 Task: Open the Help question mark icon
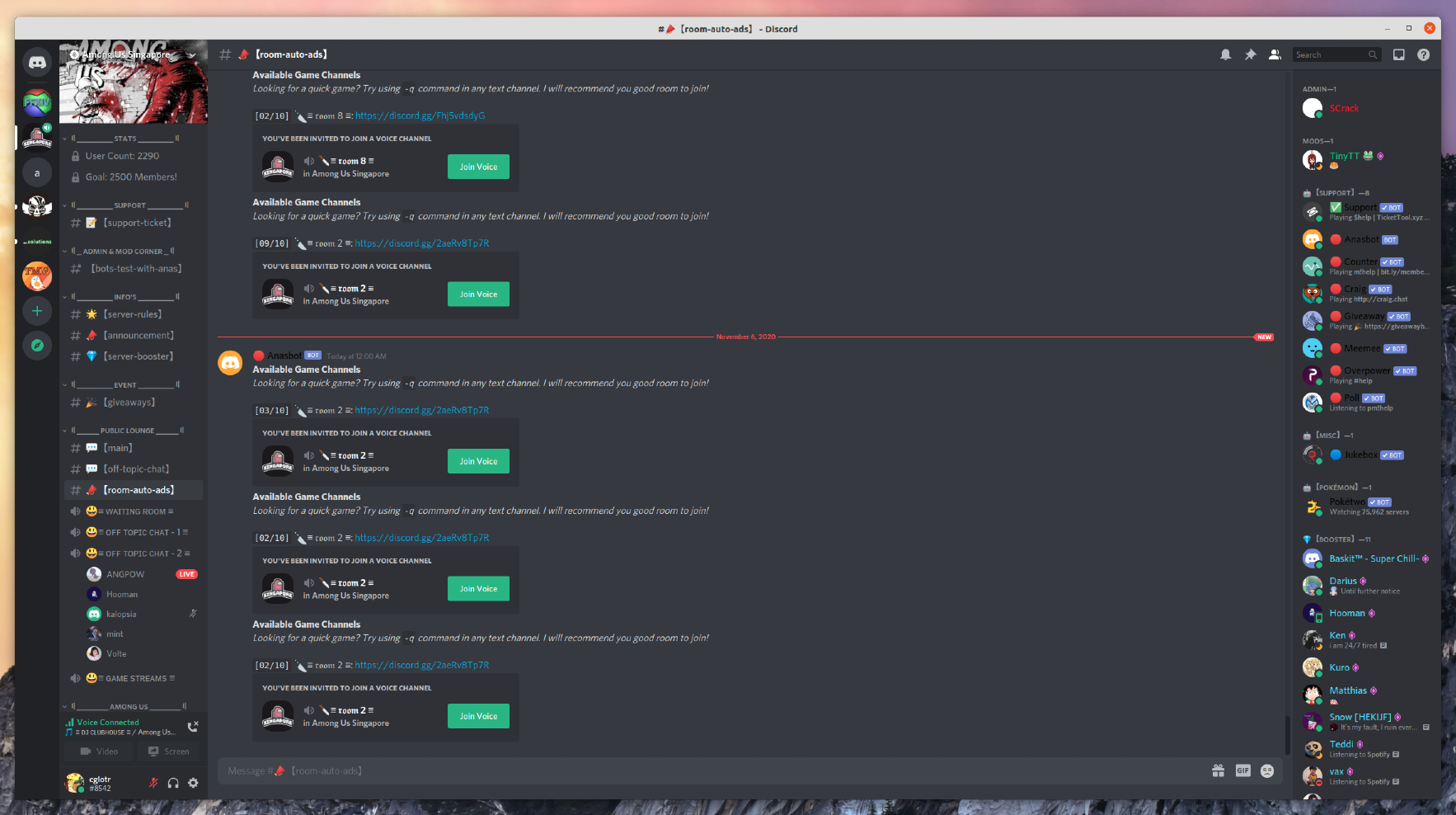tap(1423, 54)
